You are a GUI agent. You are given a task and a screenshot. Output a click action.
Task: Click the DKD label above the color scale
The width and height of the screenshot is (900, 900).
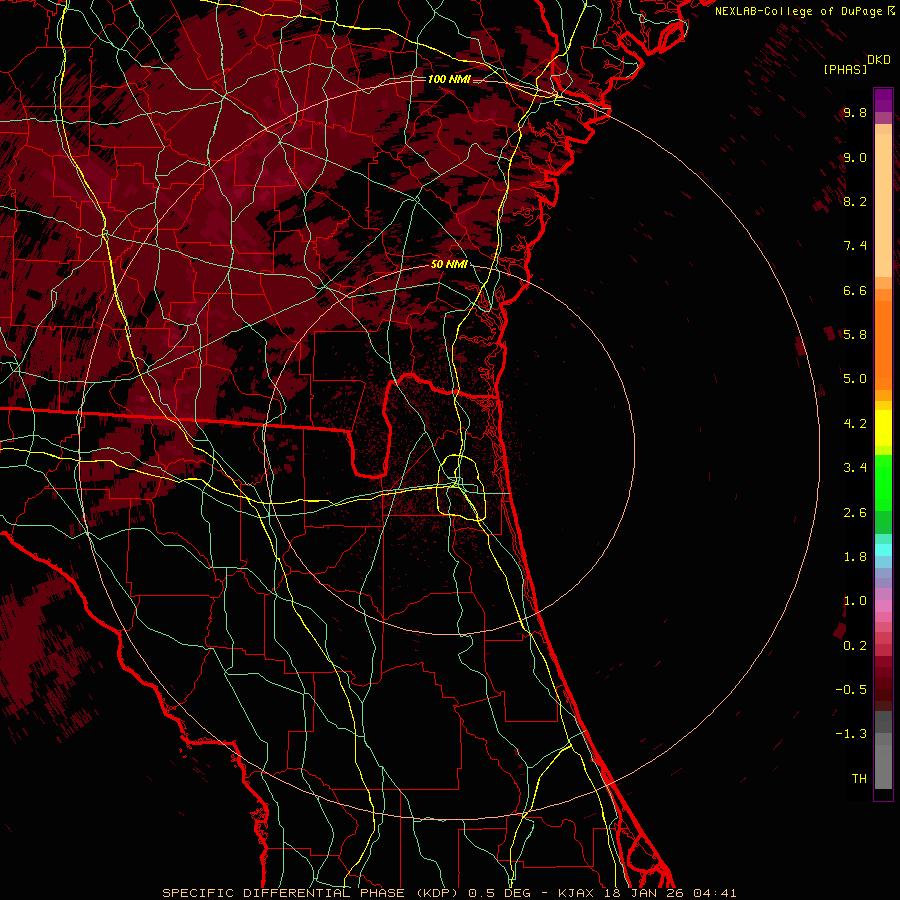tap(879, 60)
